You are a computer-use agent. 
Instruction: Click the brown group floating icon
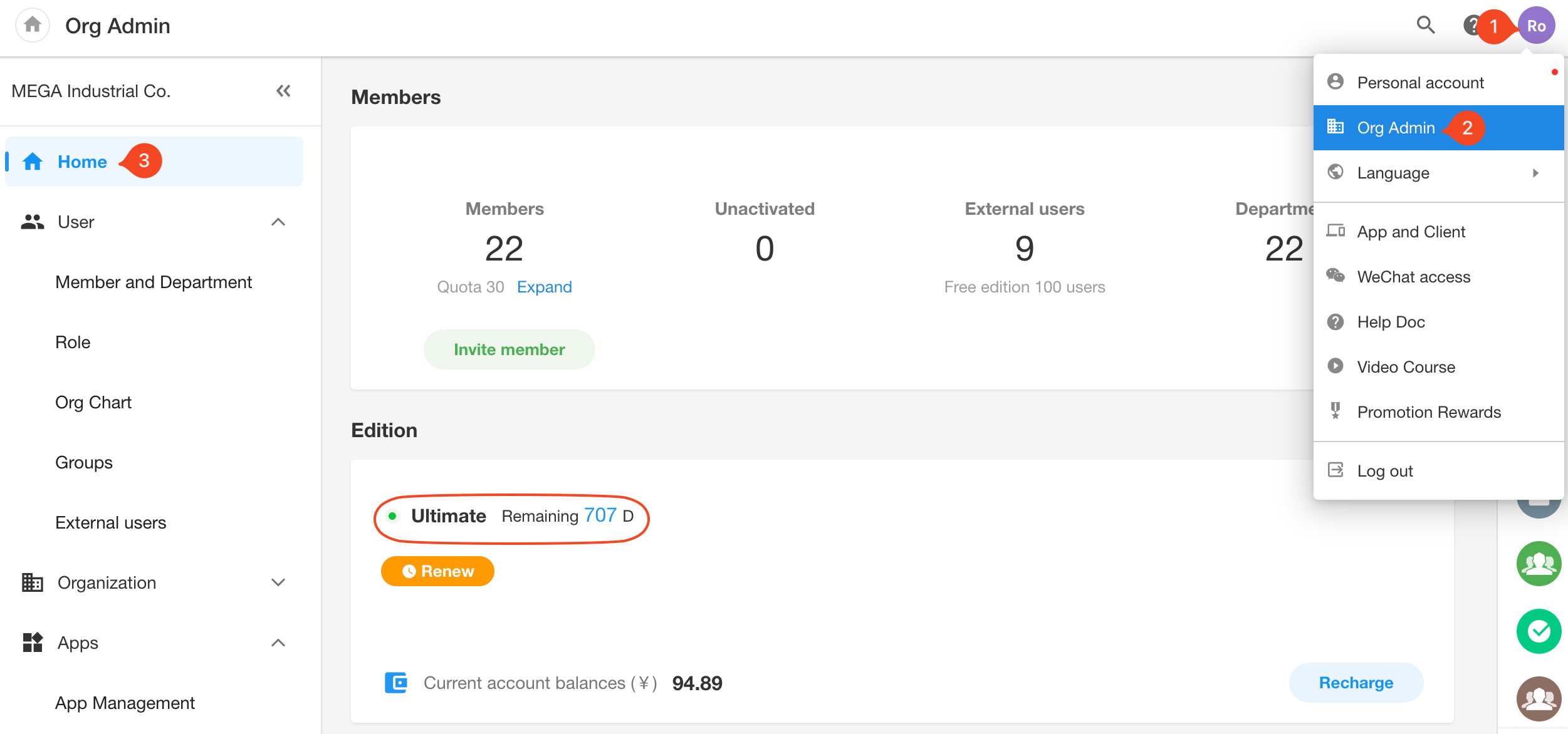tap(1538, 697)
